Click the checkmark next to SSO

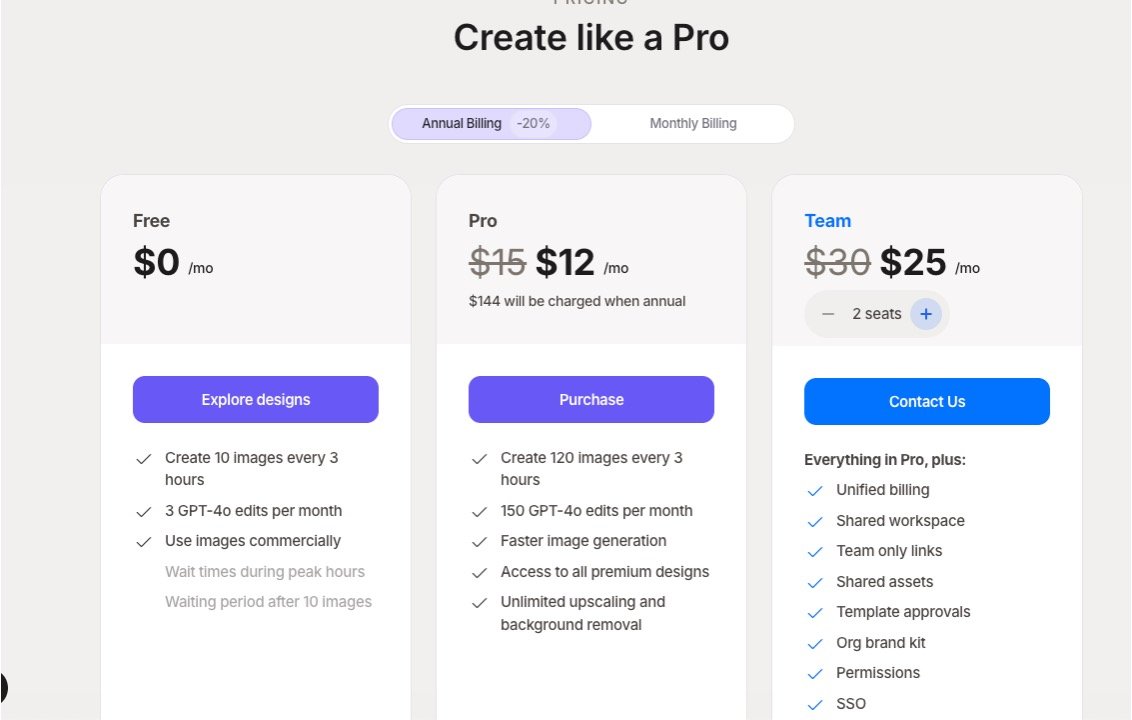pyautogui.click(x=815, y=704)
